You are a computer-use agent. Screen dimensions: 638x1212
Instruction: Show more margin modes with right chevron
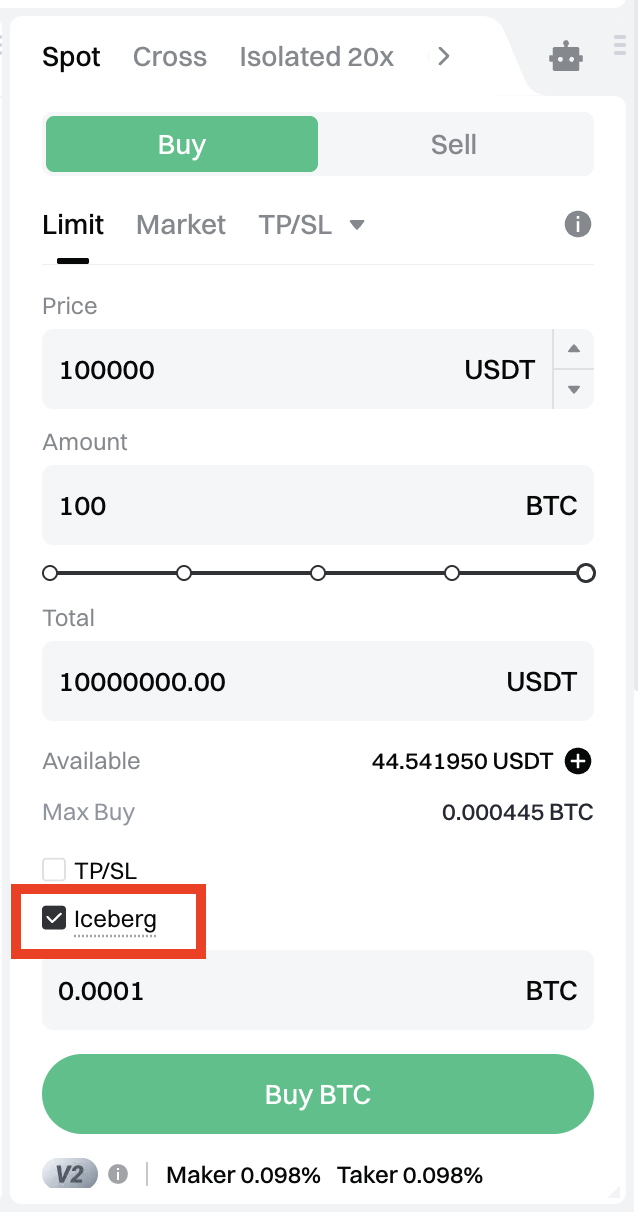(x=444, y=57)
